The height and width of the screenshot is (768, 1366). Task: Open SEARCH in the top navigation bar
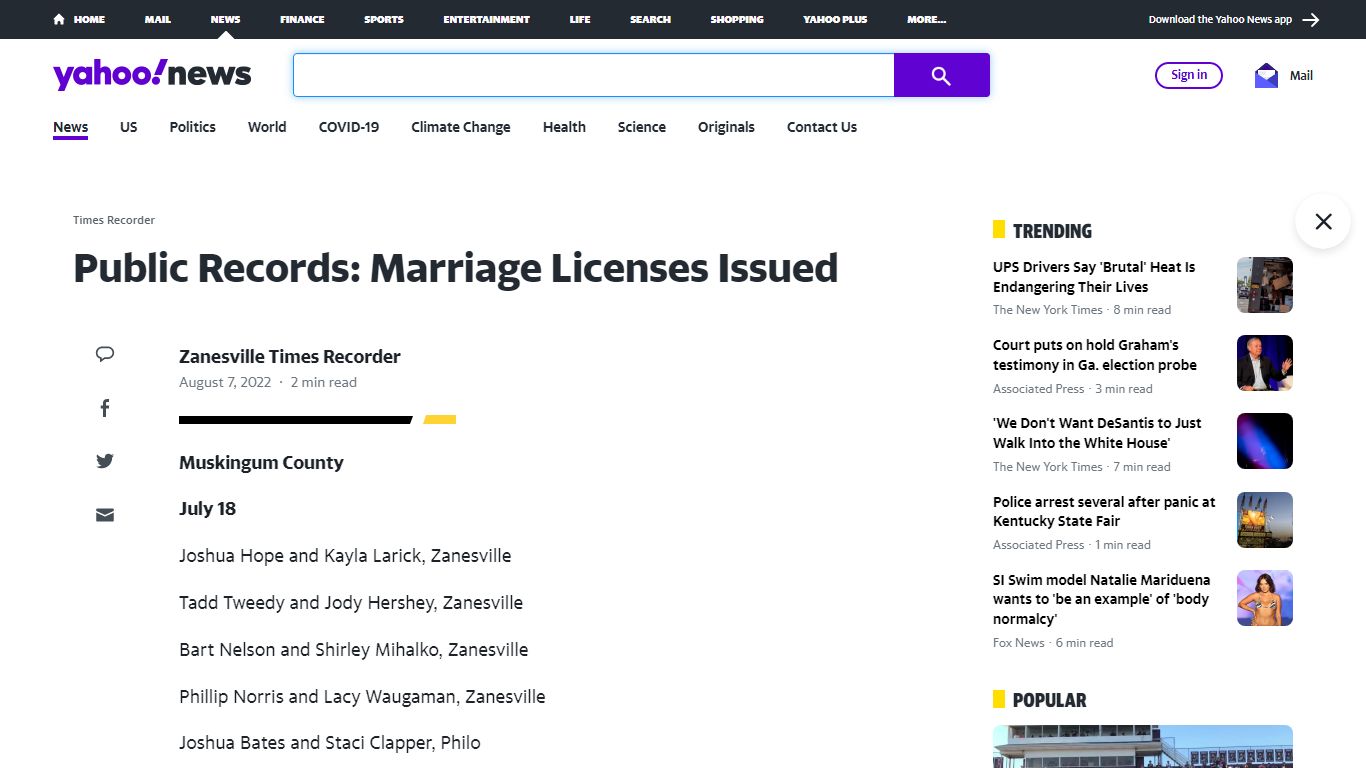pyautogui.click(x=650, y=19)
